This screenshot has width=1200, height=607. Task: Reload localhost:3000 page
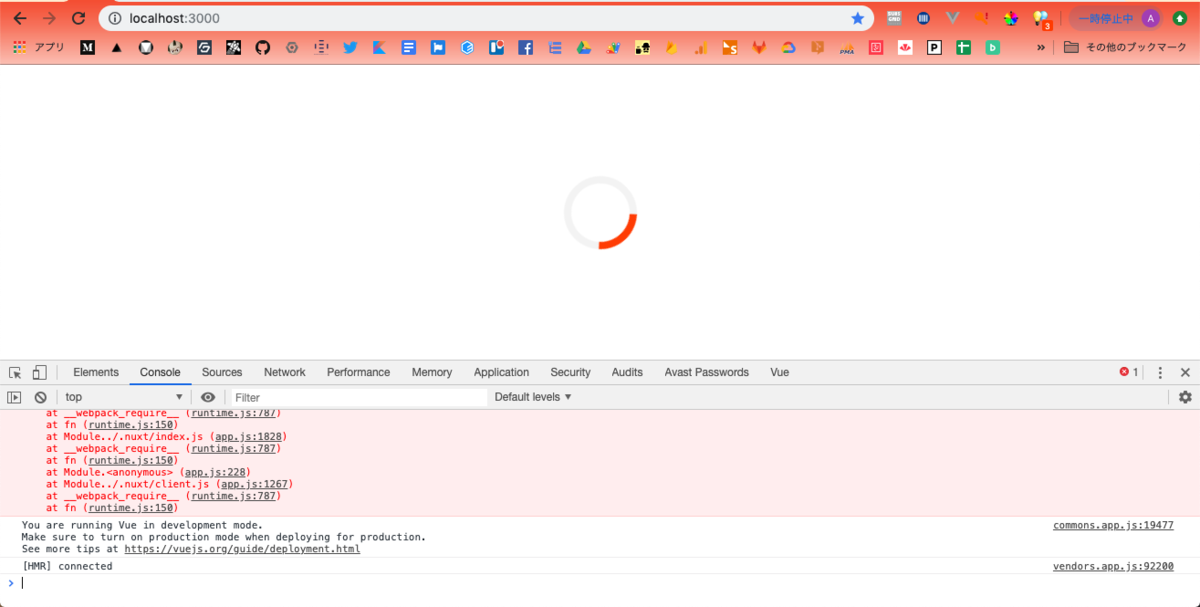(x=79, y=18)
